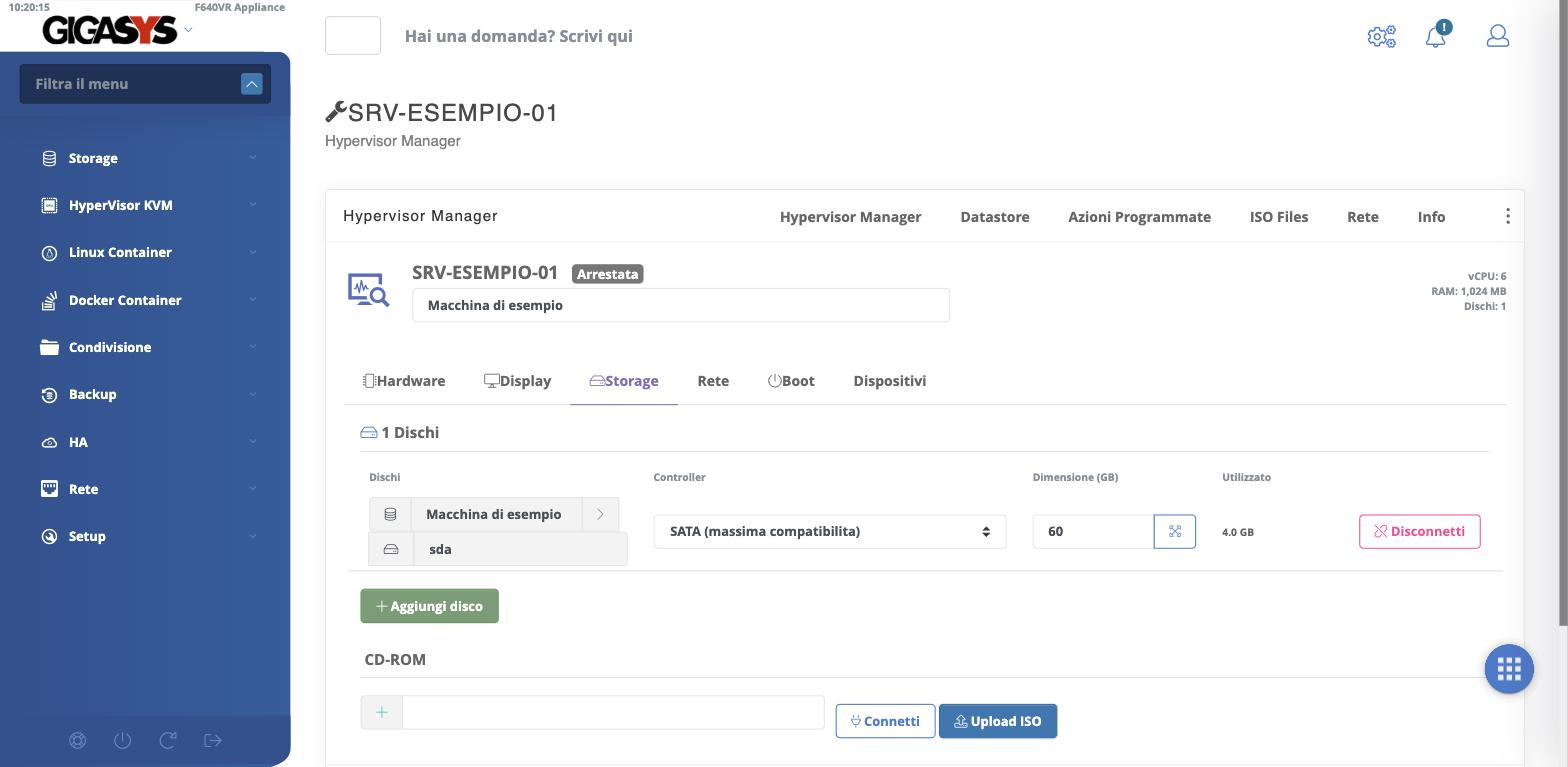Expand the Setup menu section

tap(253, 536)
